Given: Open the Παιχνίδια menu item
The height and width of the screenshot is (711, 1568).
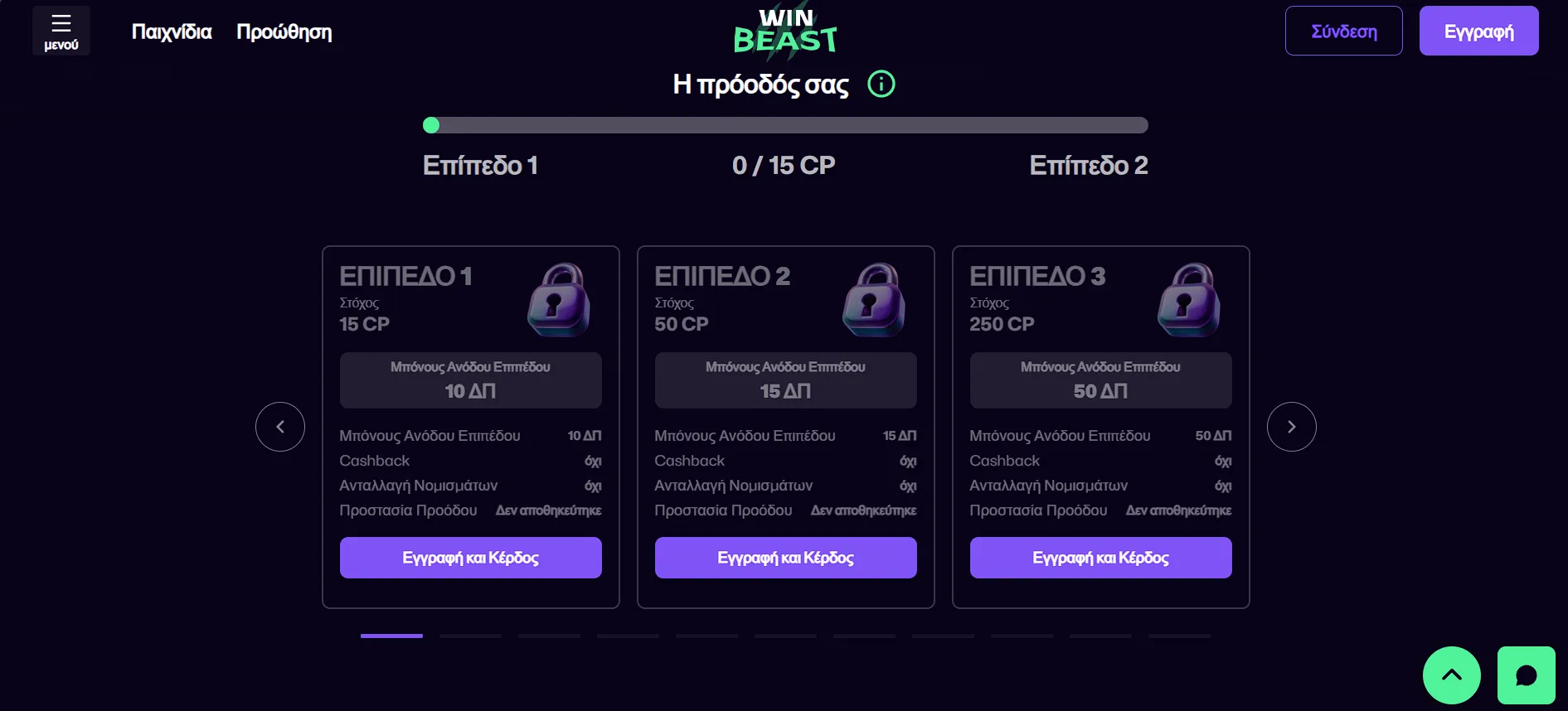Looking at the screenshot, I should pyautogui.click(x=172, y=31).
